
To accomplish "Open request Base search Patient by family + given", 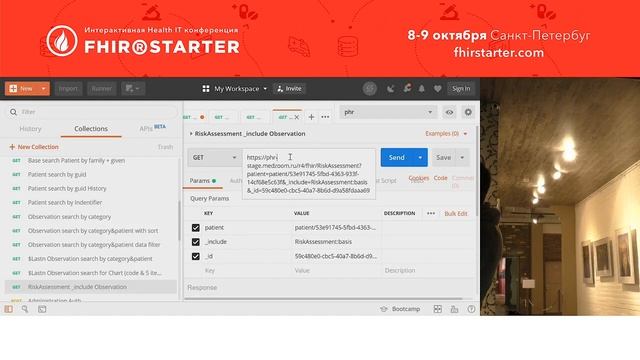I will [92, 160].
